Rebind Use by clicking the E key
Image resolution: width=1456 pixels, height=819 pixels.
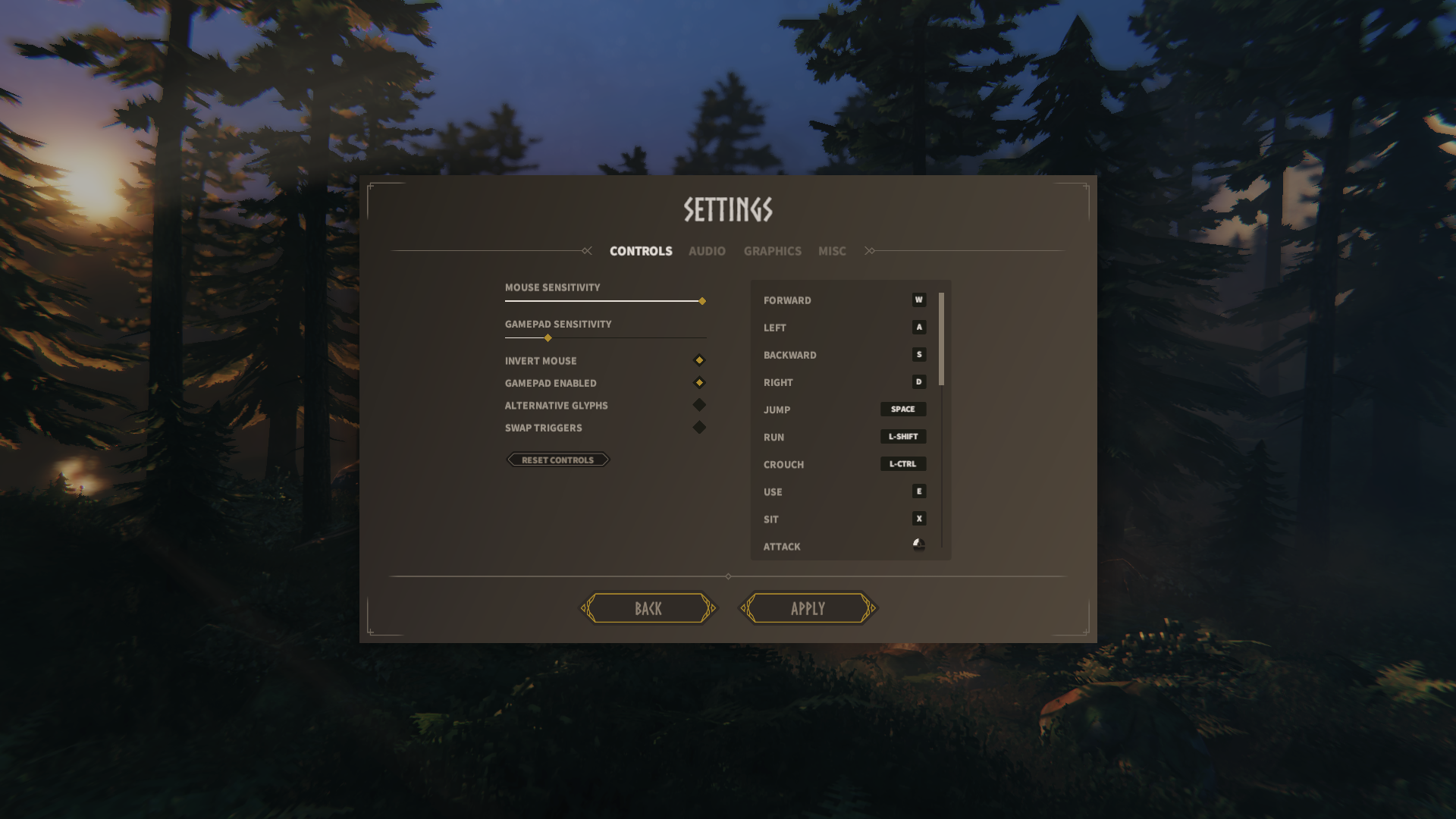pyautogui.click(x=918, y=491)
